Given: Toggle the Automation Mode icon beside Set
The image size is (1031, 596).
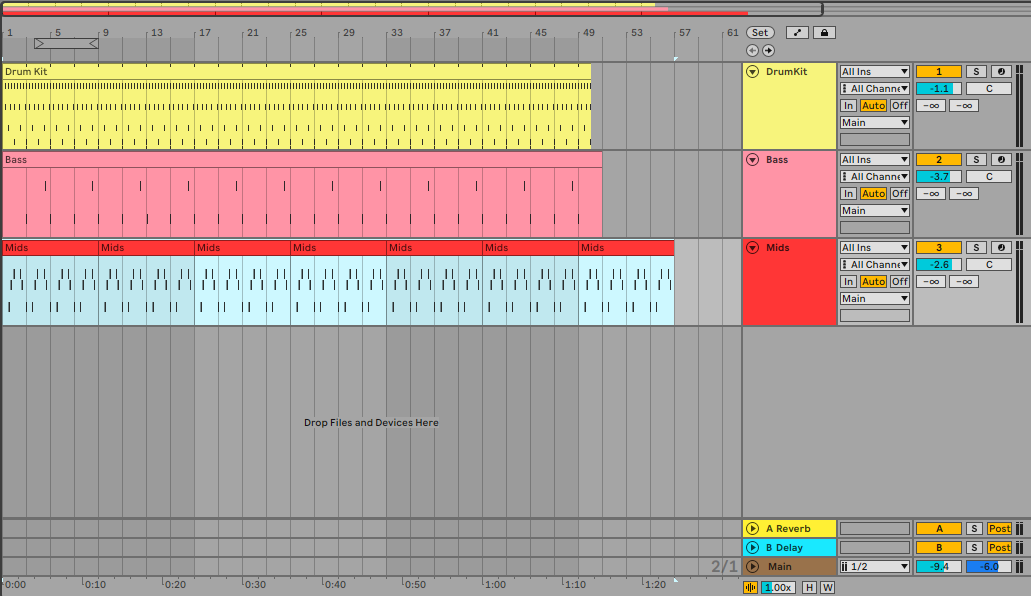Looking at the screenshot, I should [x=797, y=33].
